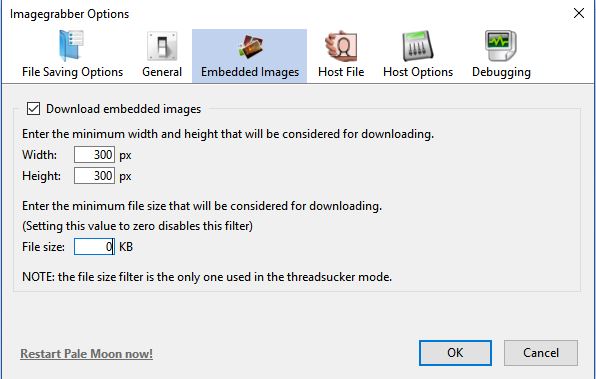
Task: Dismiss the dialog with Cancel
Action: 541,353
